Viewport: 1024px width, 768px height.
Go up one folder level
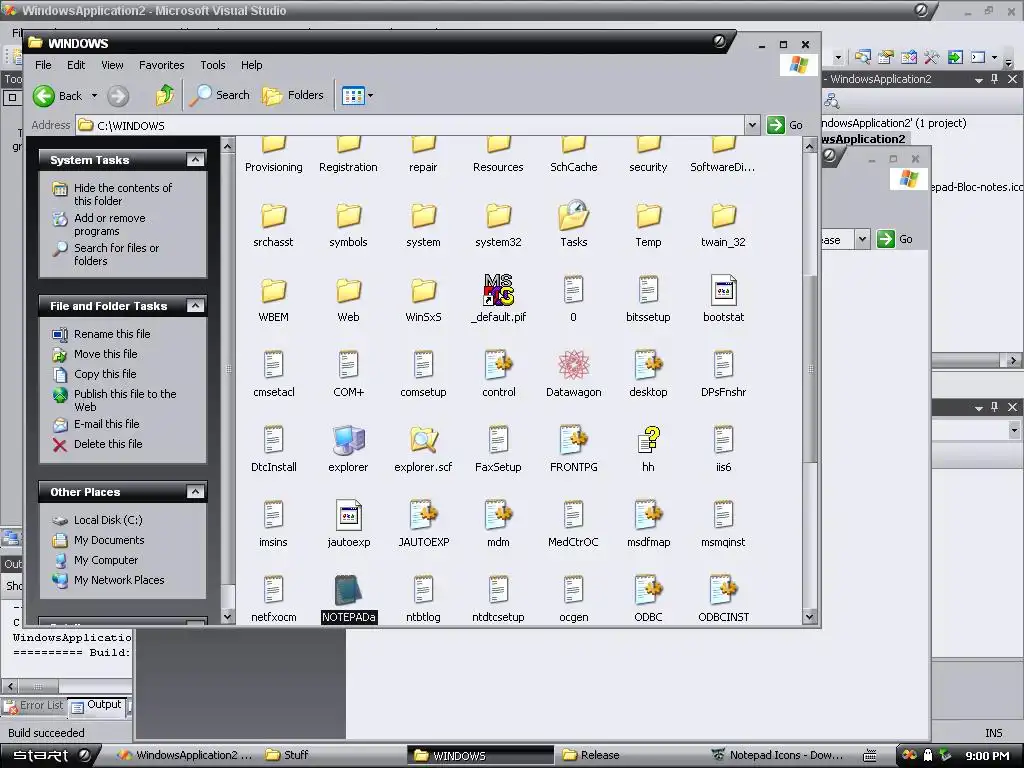(x=165, y=95)
